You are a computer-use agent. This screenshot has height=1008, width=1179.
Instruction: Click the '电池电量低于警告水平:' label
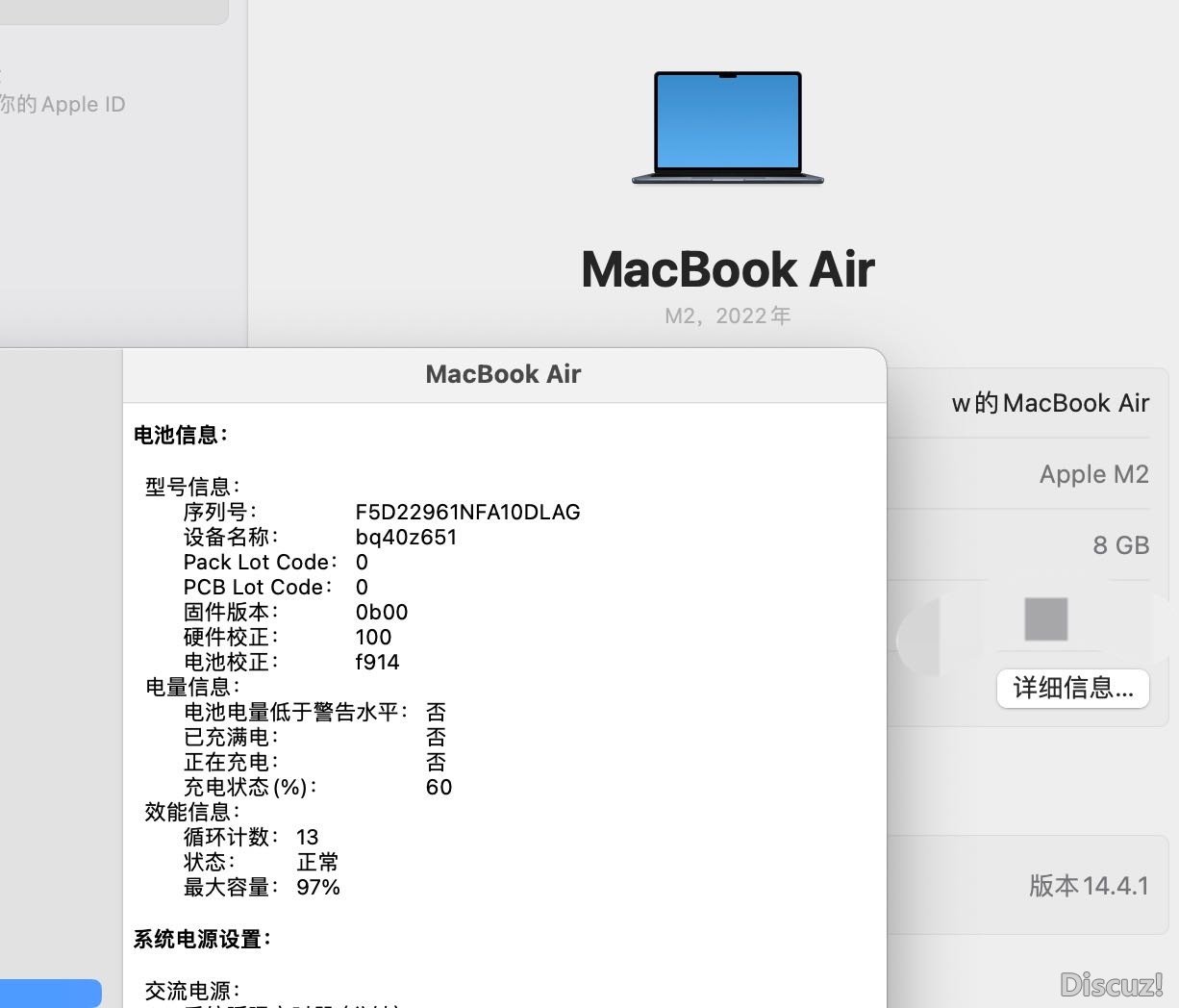pyautogui.click(x=297, y=712)
